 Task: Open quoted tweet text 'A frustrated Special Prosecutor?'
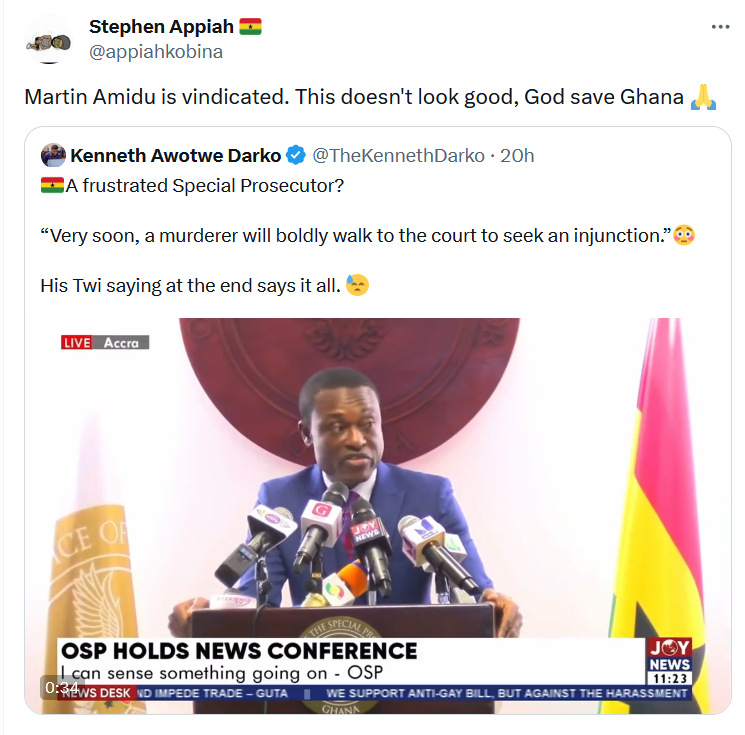point(204,186)
